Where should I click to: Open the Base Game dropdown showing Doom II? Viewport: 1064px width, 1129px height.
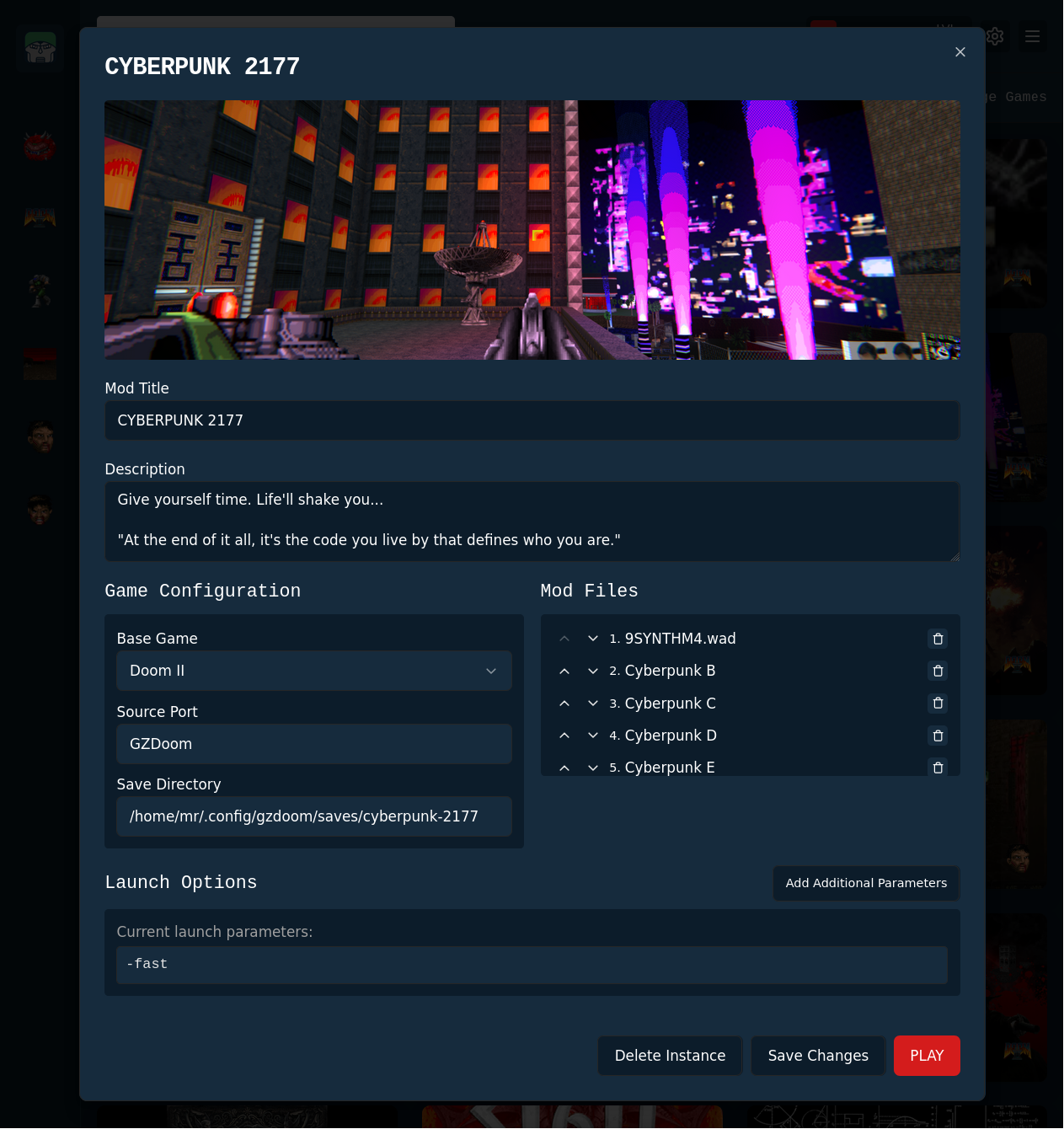[x=314, y=671]
